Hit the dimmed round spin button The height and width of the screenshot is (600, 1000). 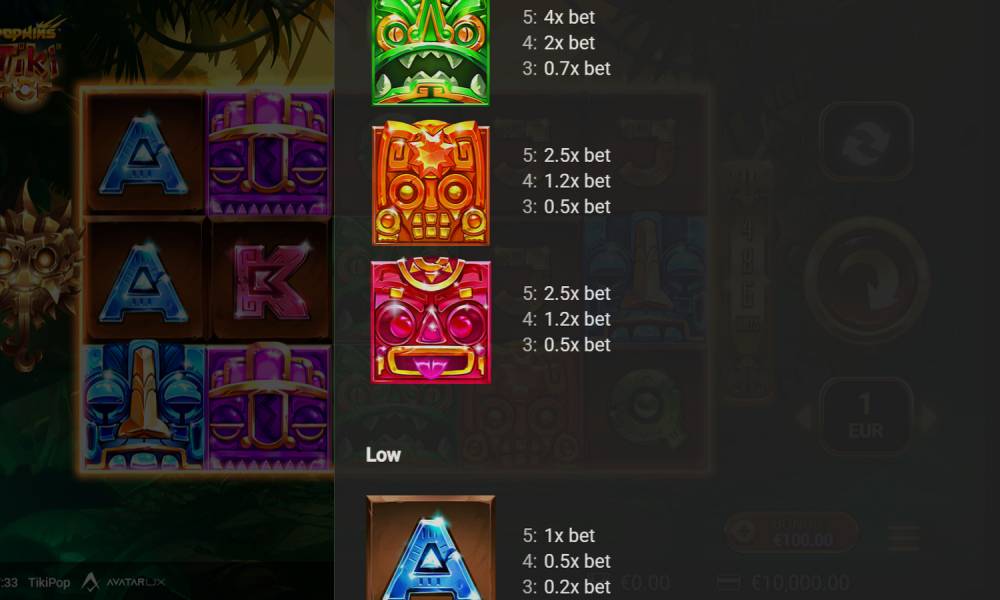pyautogui.click(x=866, y=281)
